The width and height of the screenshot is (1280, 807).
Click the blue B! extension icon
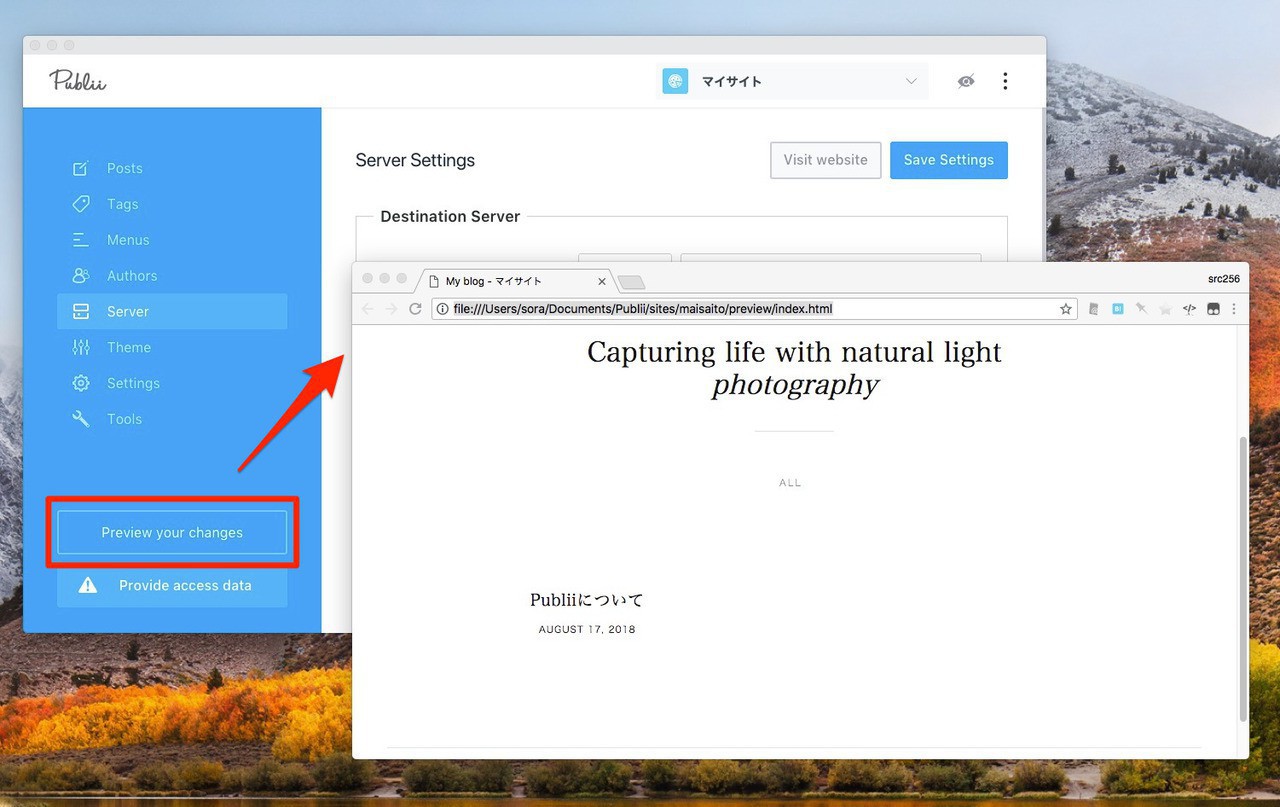click(1118, 309)
